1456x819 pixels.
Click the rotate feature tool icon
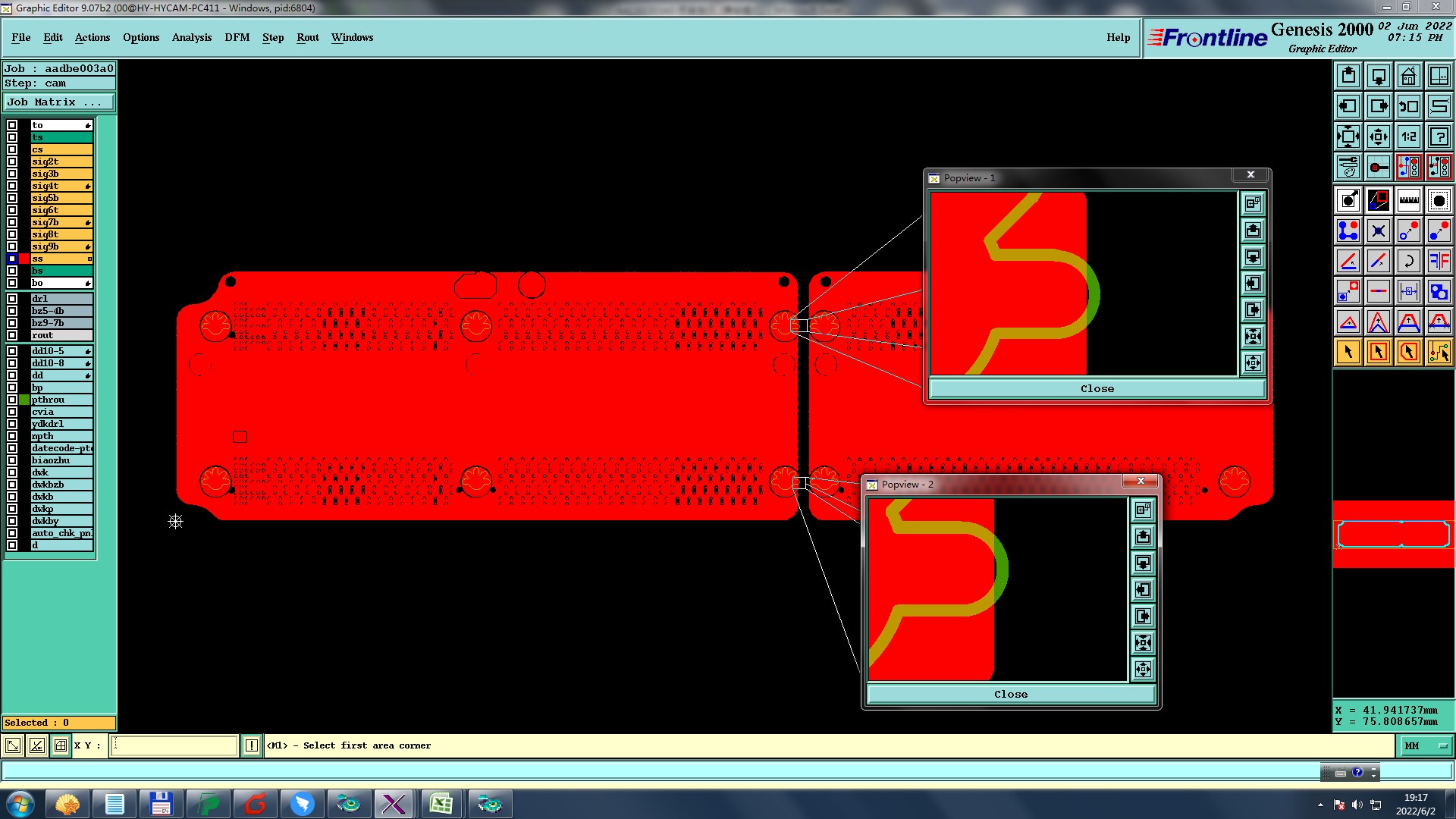coord(1408,261)
